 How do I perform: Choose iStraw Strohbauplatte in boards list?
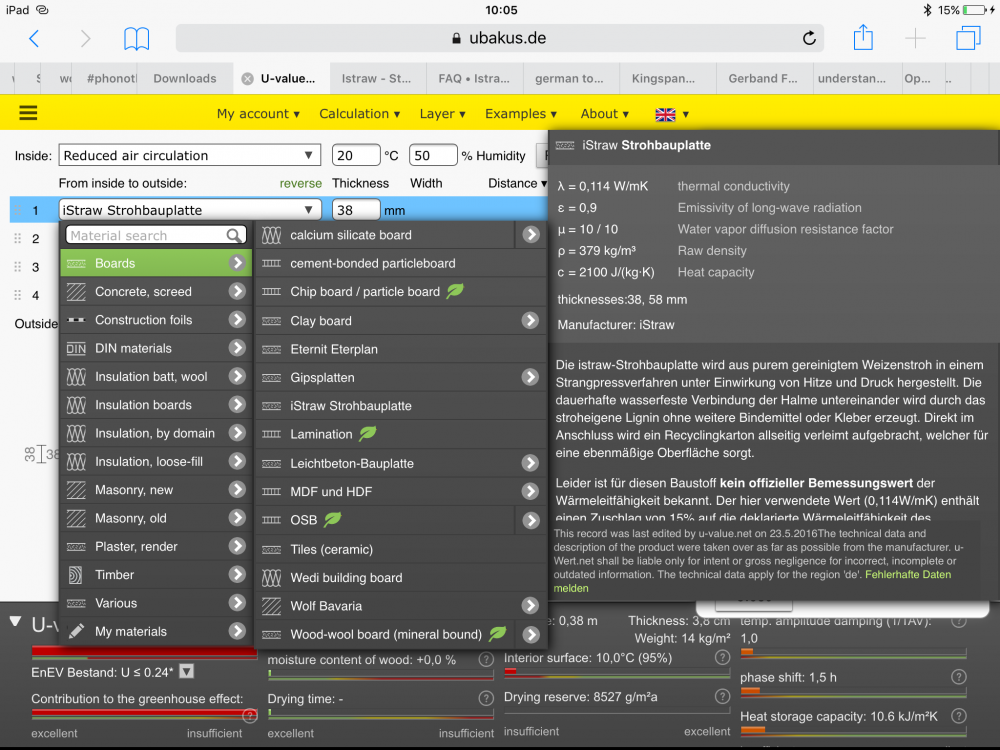(401, 406)
